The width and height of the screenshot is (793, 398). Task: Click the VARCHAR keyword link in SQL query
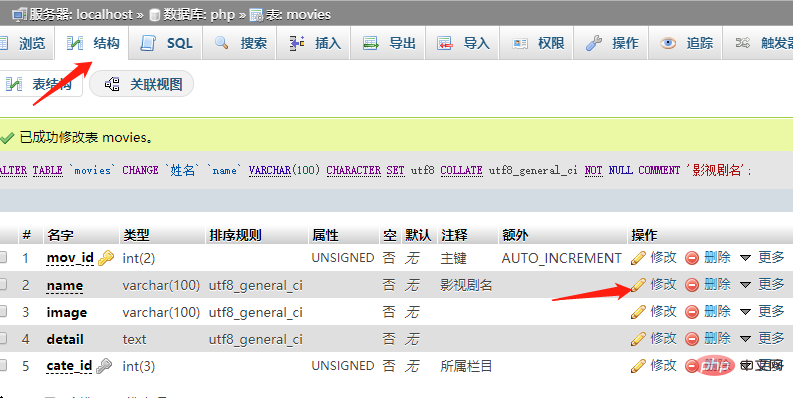(x=270, y=170)
